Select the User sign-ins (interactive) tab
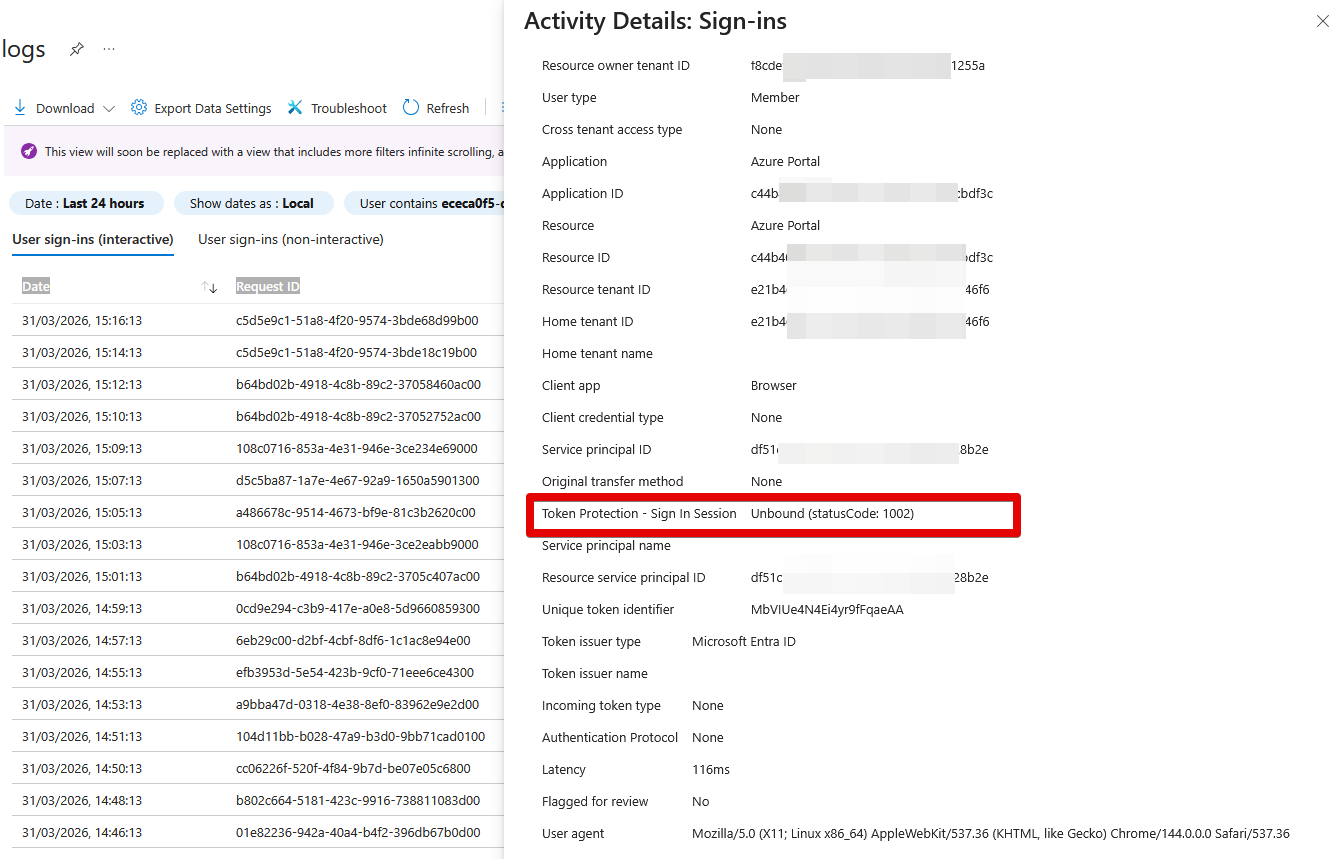Screen dimensions: 1329x859 click(x=93, y=239)
